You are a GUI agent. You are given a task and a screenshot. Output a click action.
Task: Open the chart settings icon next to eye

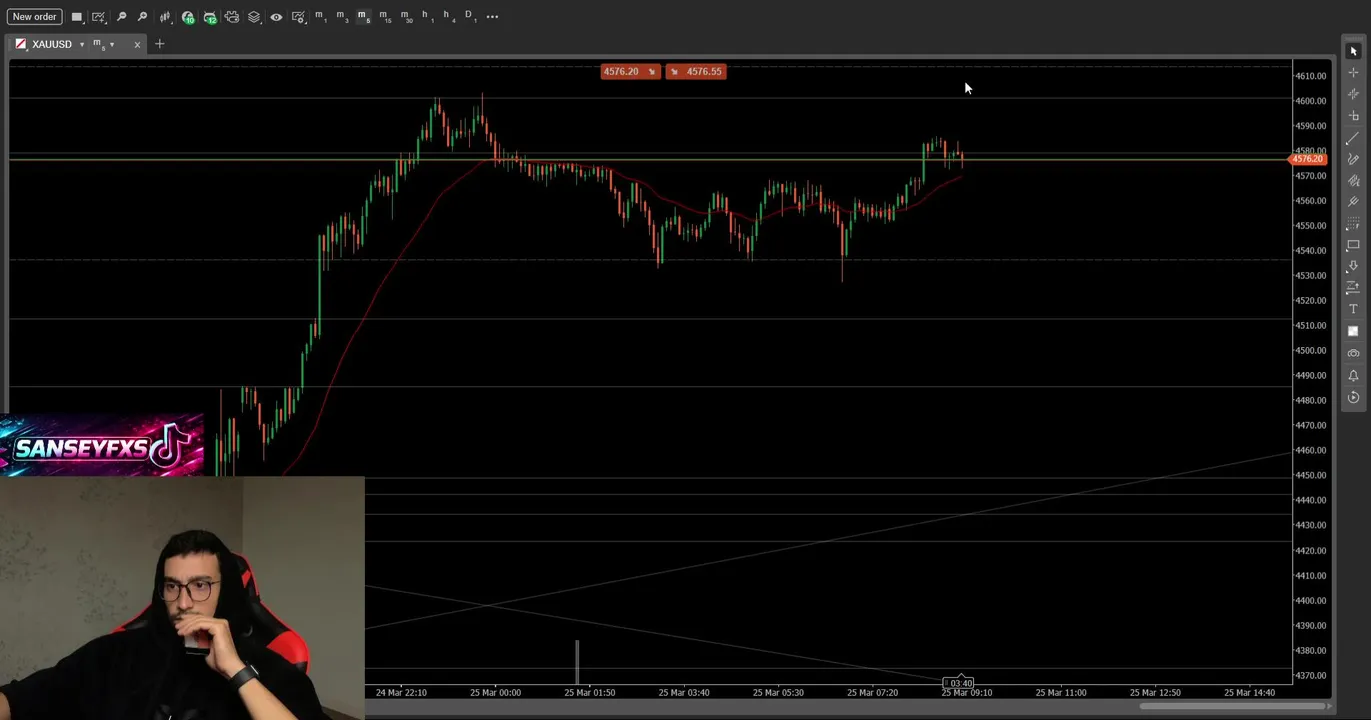point(298,17)
